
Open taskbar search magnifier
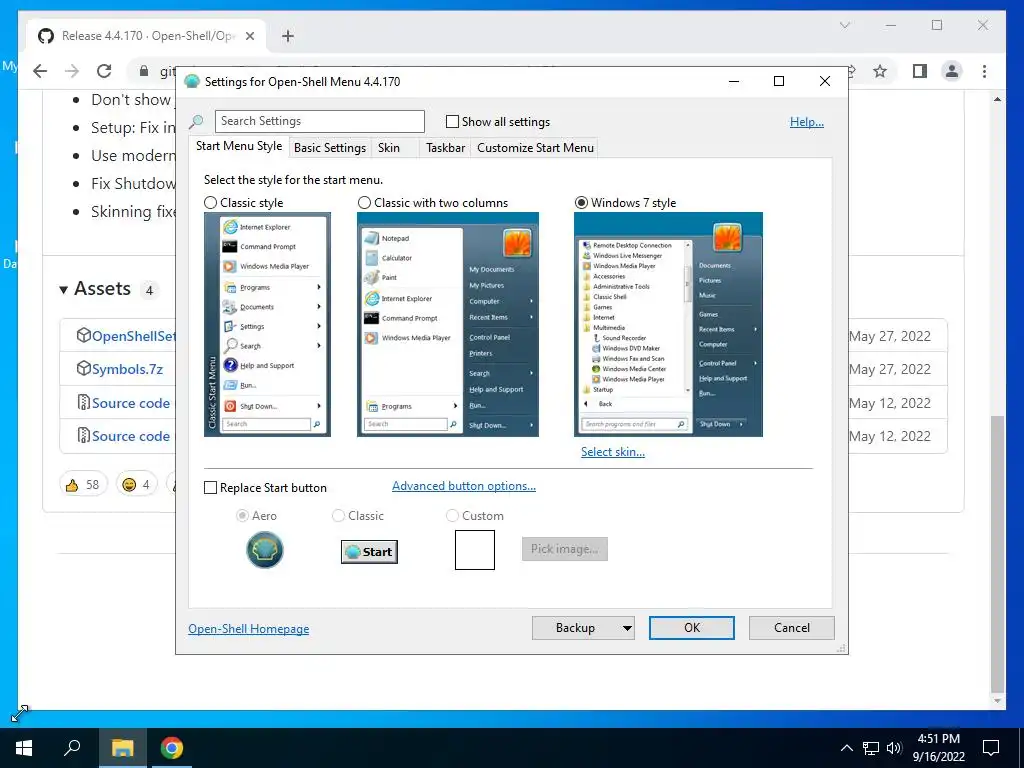[x=72, y=748]
